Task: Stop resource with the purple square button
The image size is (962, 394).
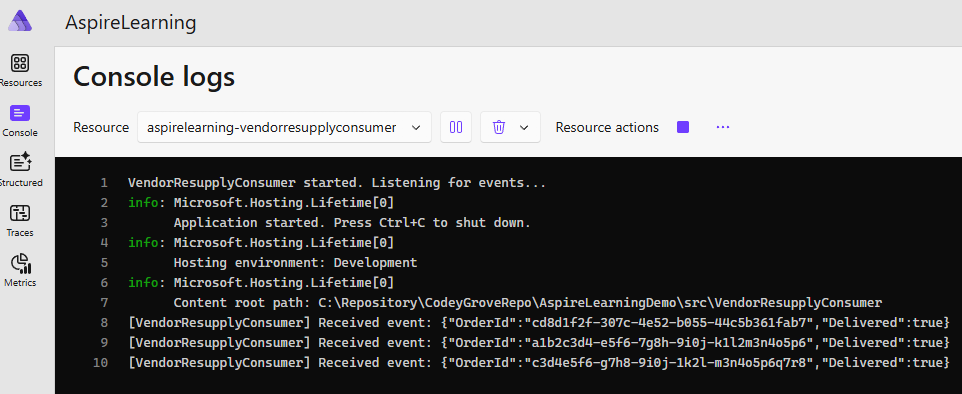Action: [x=683, y=127]
